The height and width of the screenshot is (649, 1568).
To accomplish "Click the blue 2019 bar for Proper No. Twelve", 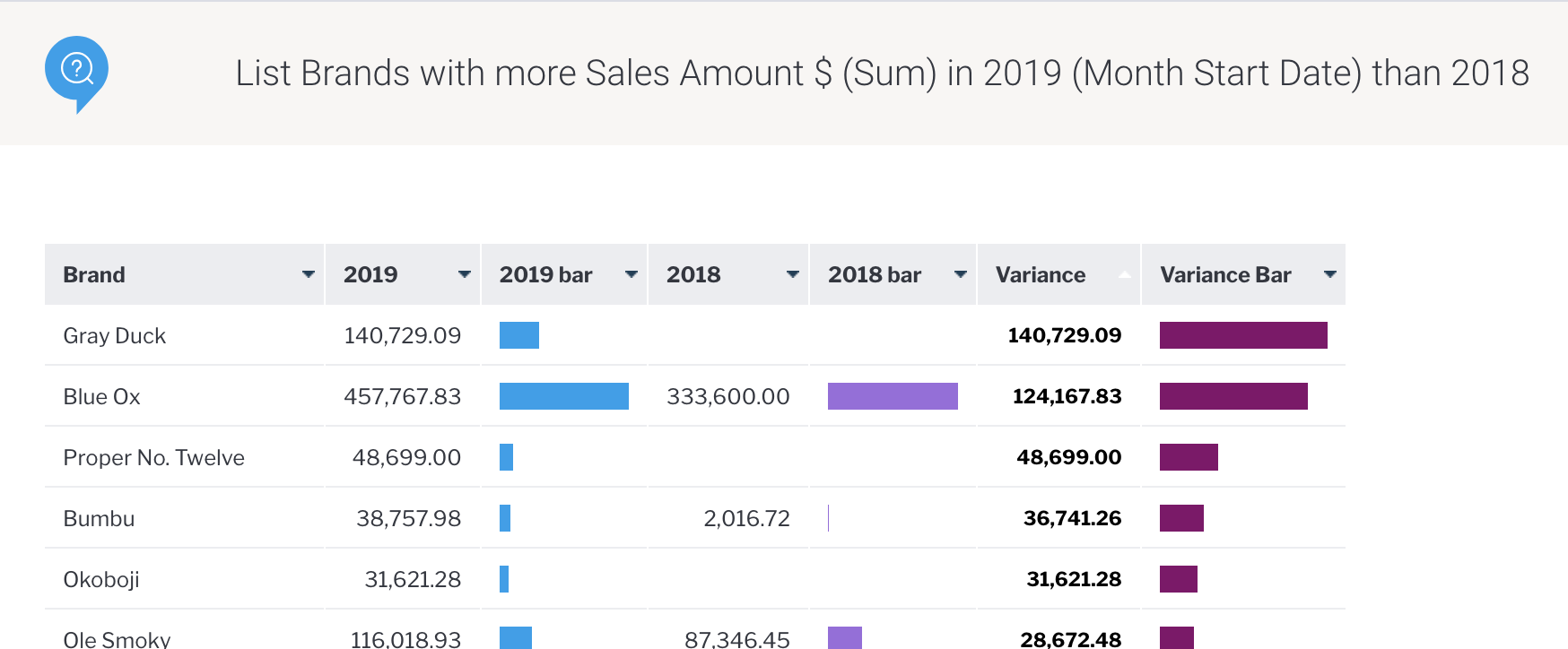I will [507, 457].
